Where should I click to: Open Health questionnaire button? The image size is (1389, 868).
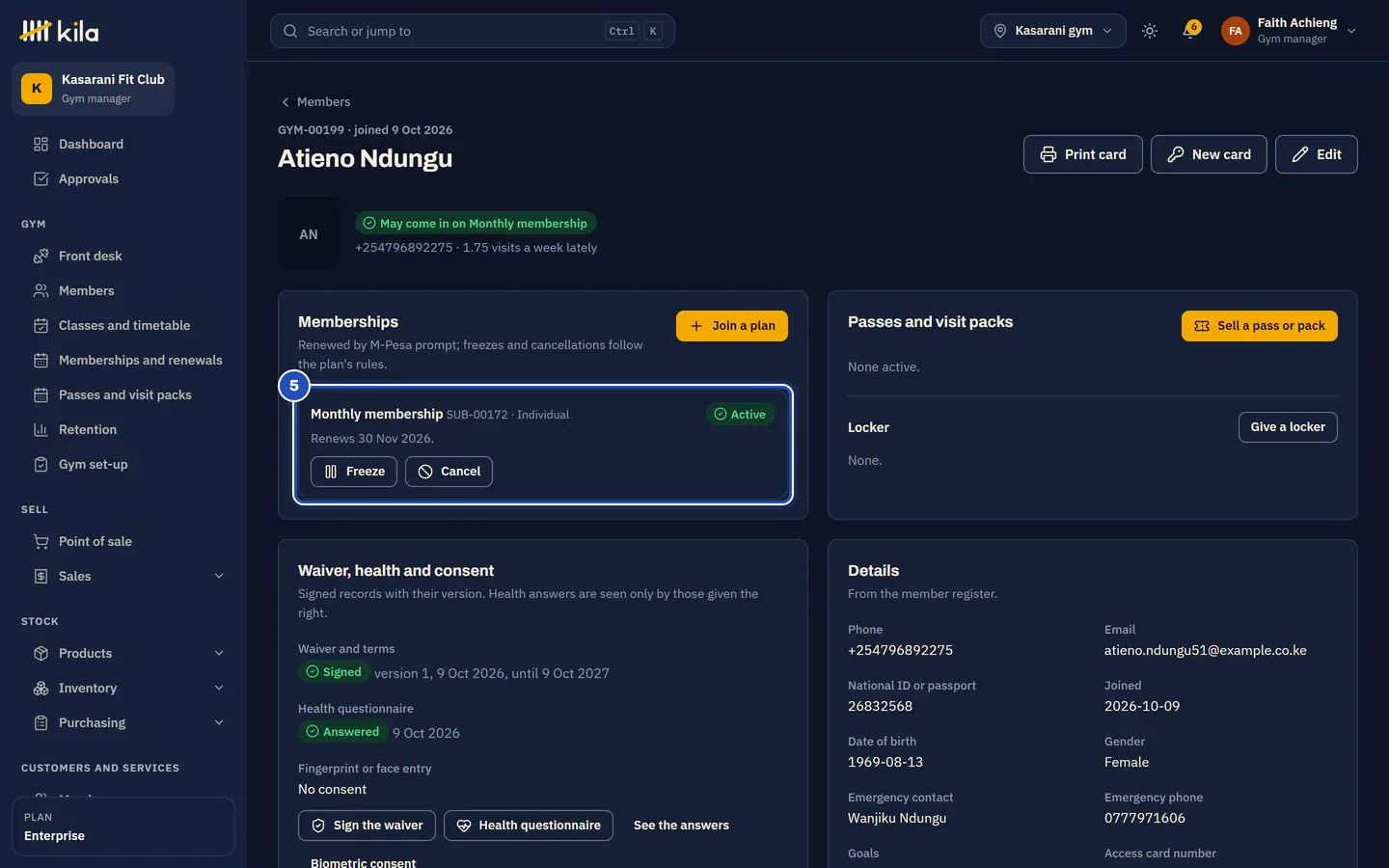tap(529, 826)
